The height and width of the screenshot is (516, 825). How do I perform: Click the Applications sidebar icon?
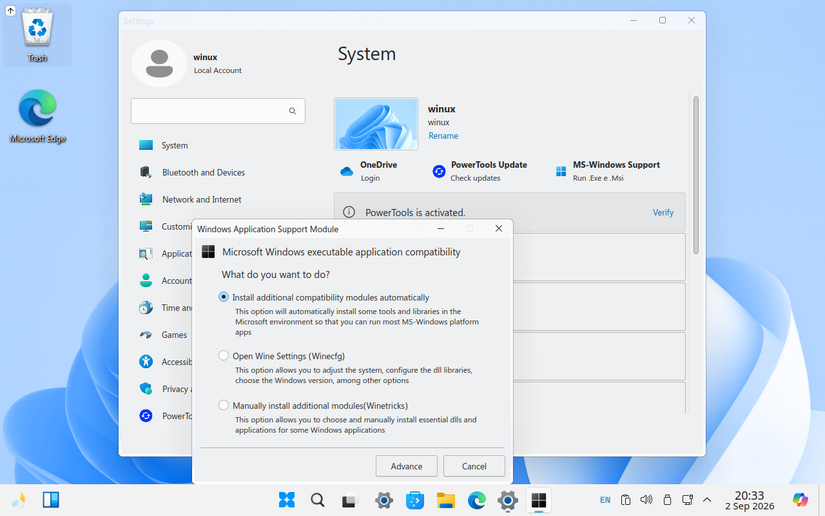coord(146,254)
